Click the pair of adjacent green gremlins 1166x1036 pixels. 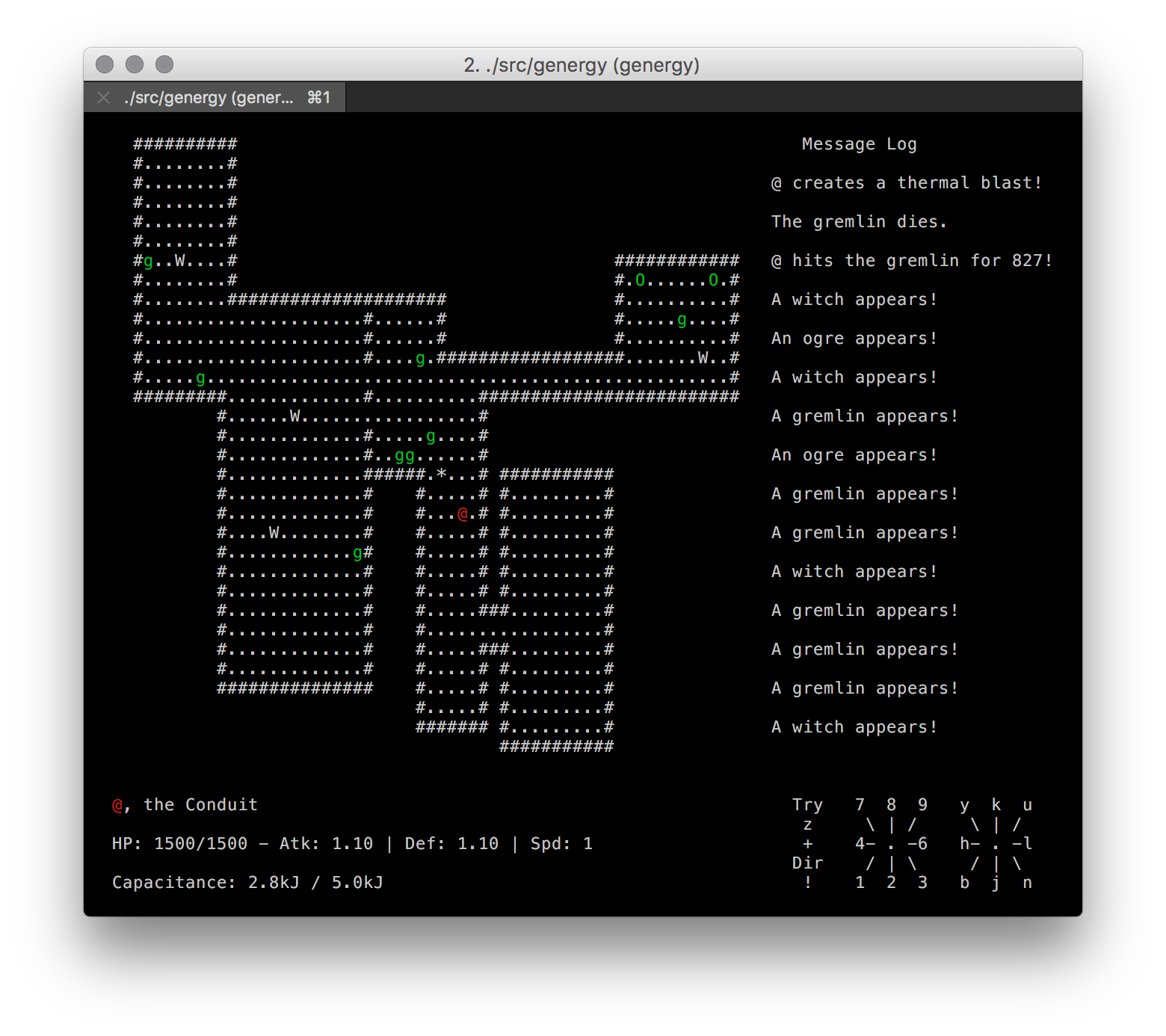pyautogui.click(x=404, y=456)
